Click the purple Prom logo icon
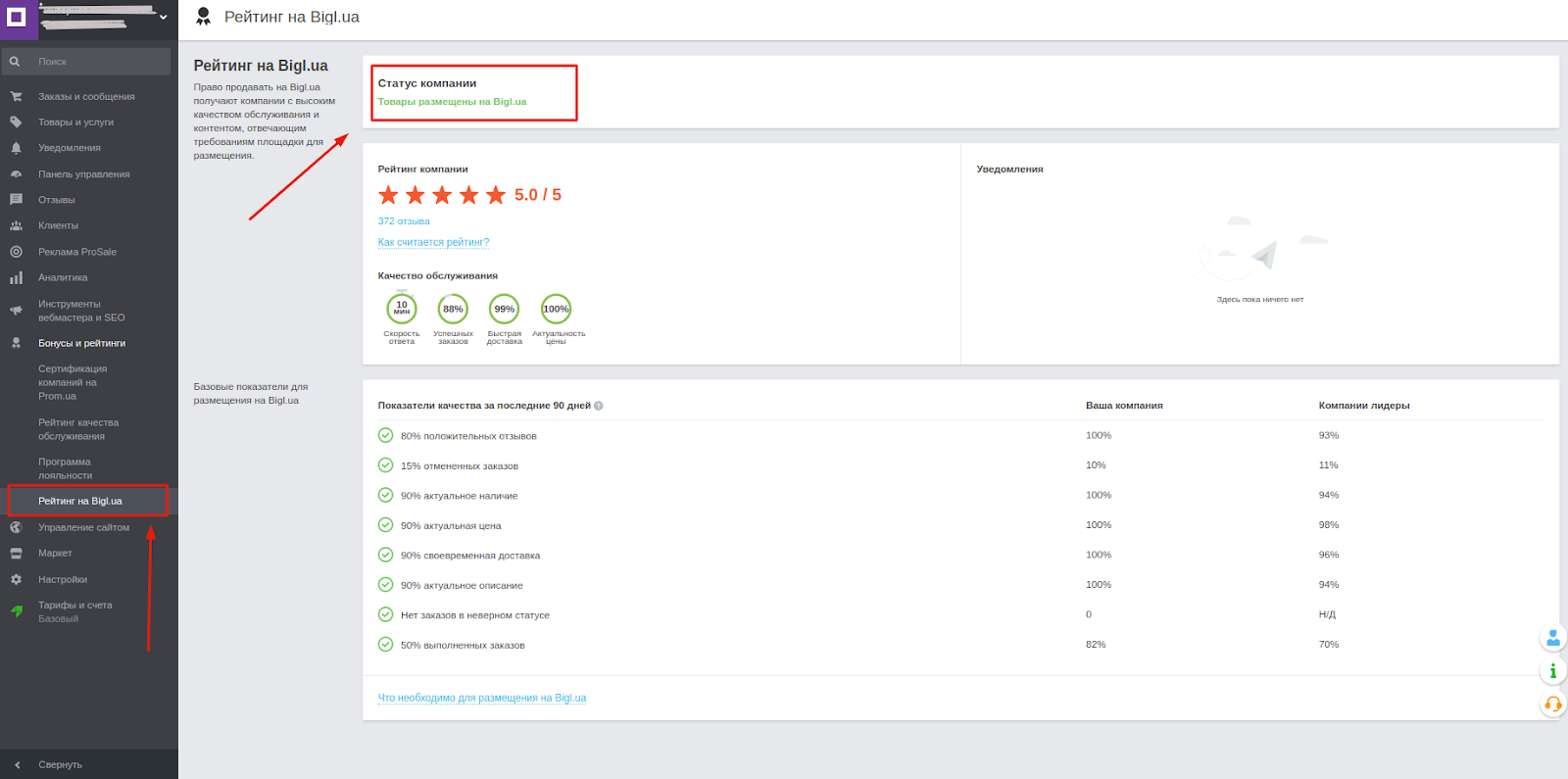1568x779 pixels. [18, 18]
